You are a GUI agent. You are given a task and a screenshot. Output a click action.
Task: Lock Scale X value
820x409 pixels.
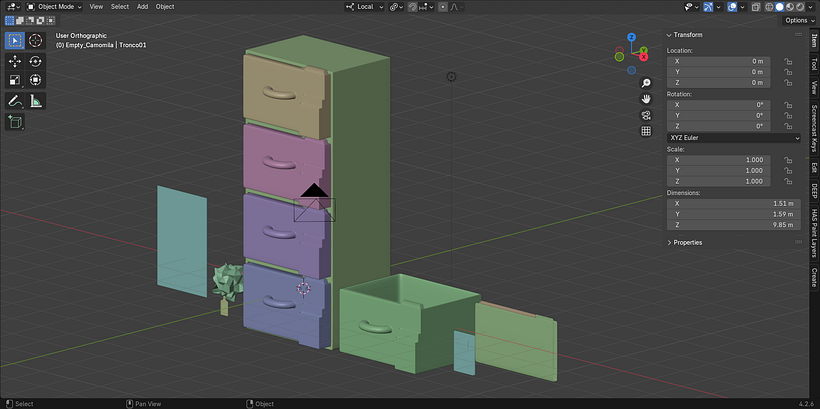[x=787, y=160]
